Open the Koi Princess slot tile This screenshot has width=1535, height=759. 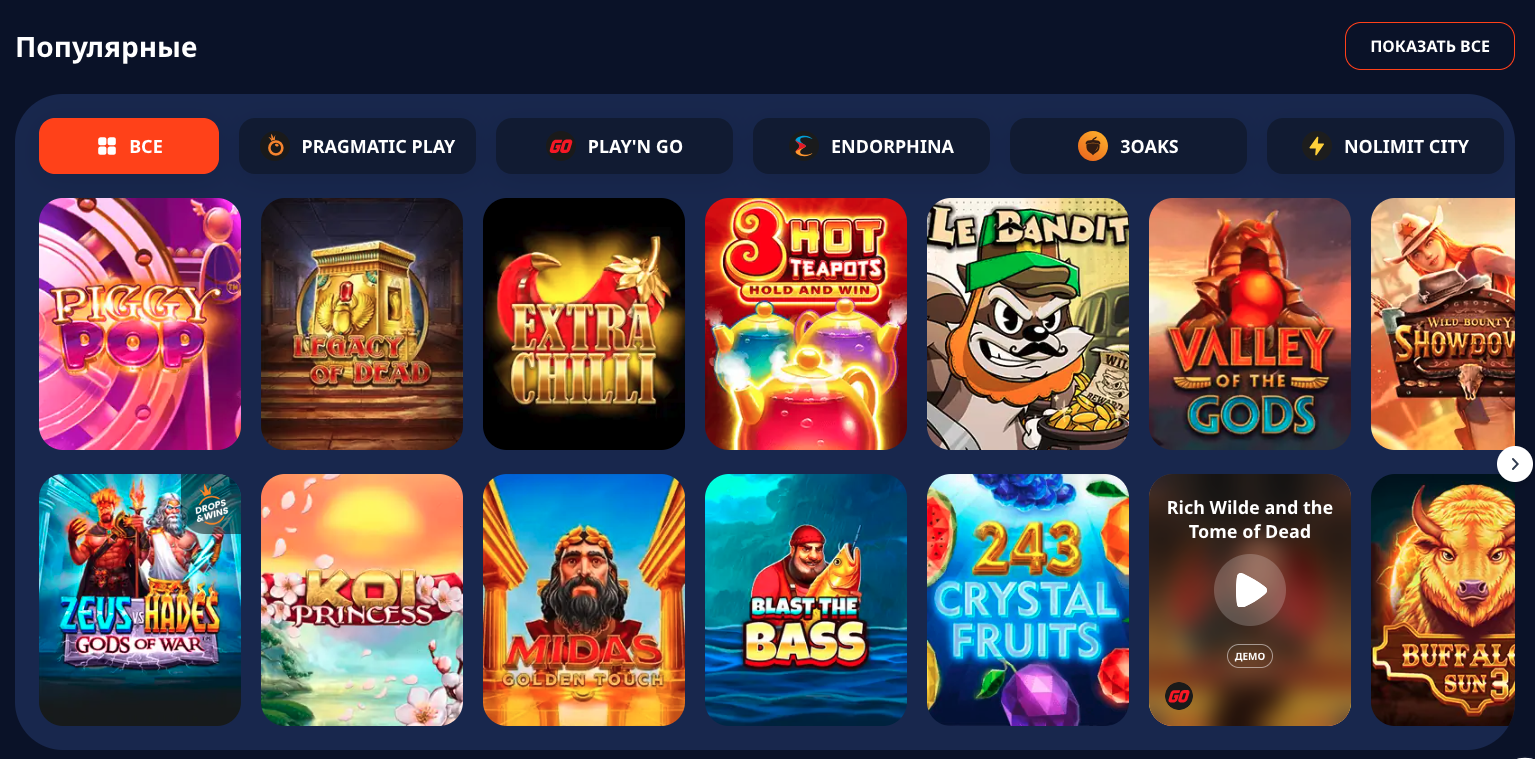pos(362,600)
